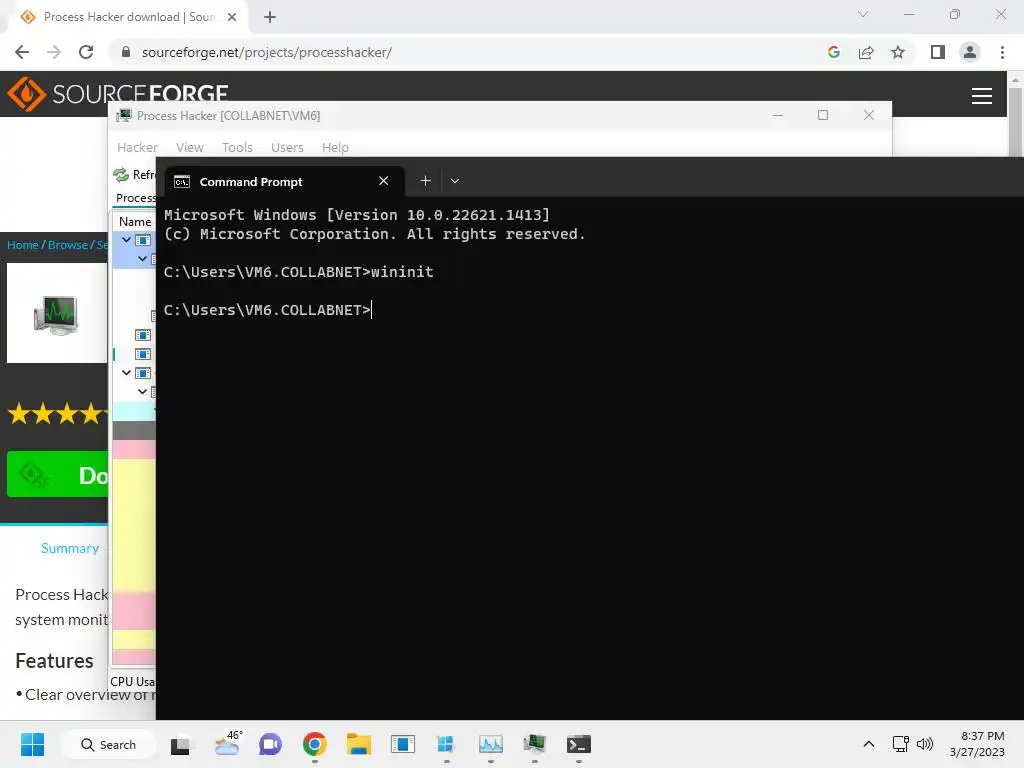Open a new Chrome tab
Viewport: 1024px width, 768px height.
[x=270, y=17]
